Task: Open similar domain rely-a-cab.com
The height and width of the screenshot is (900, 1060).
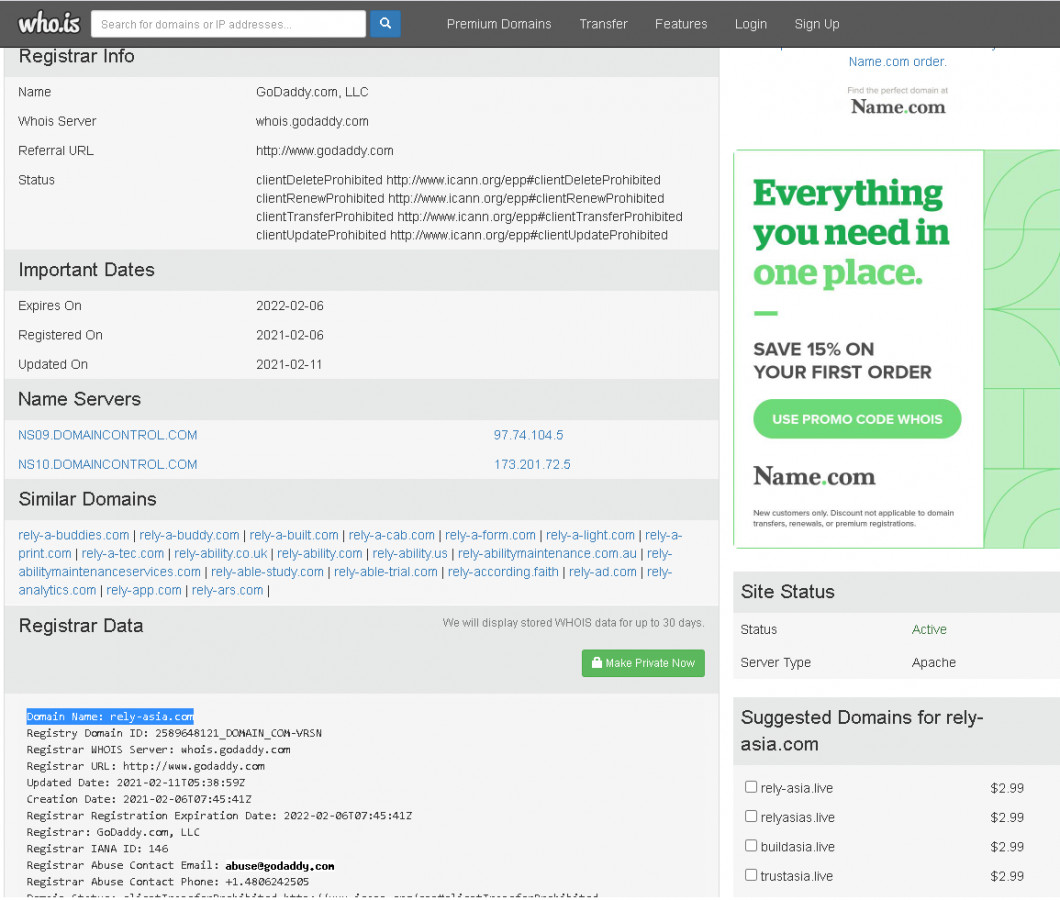Action: [391, 535]
